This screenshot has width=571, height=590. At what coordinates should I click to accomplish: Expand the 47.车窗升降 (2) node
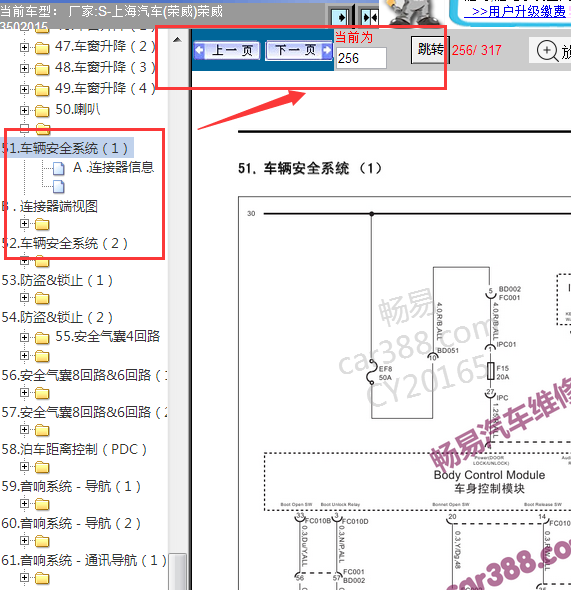point(24,47)
